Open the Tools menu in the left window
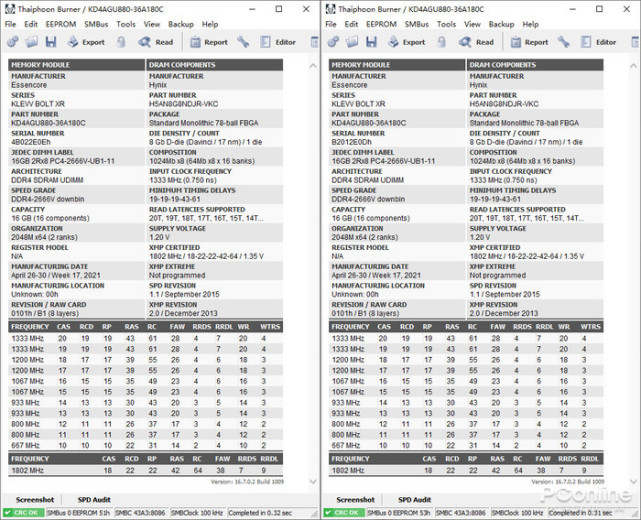This screenshot has height=520, width=641. pyautogui.click(x=126, y=25)
